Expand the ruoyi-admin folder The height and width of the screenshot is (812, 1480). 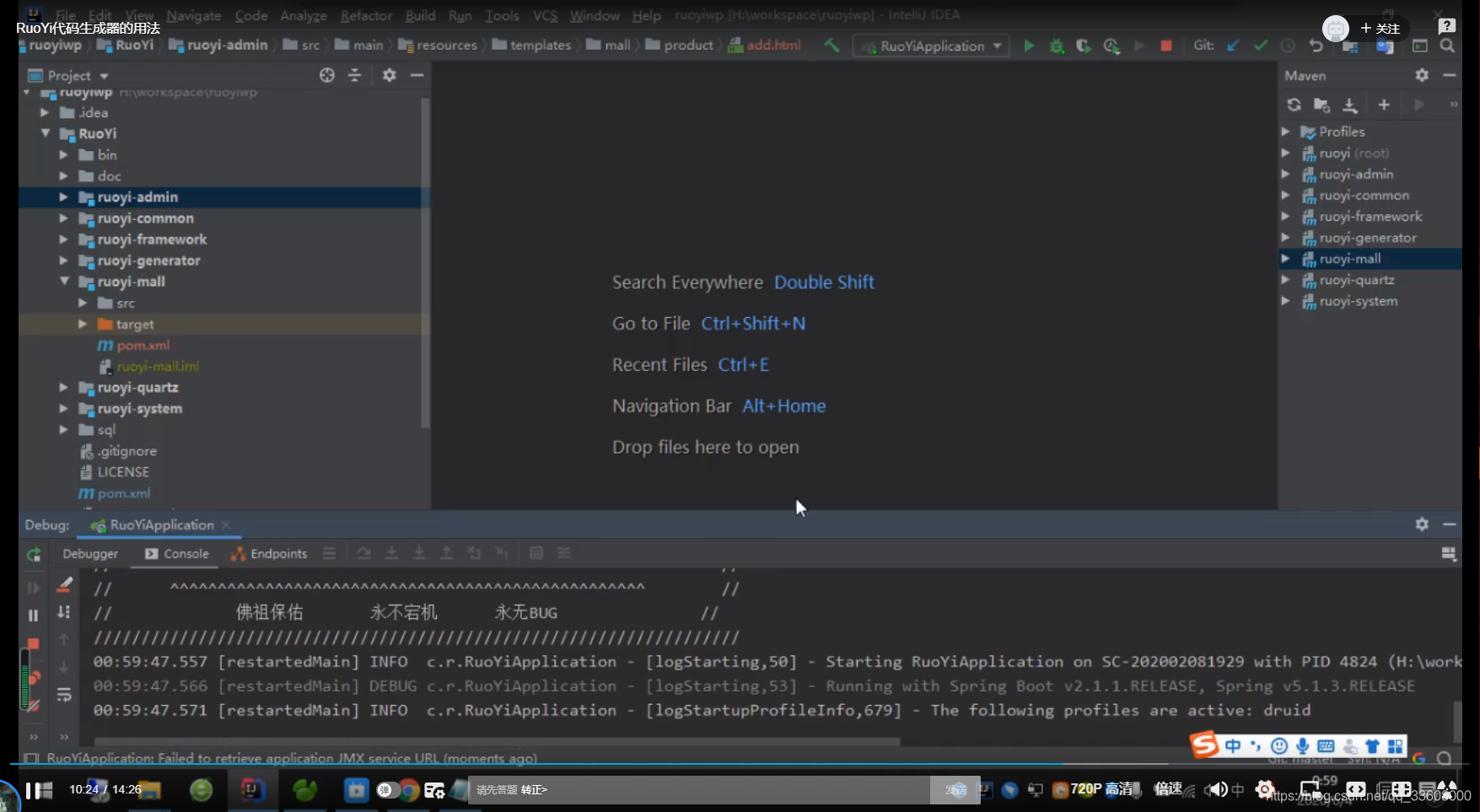[x=63, y=196]
